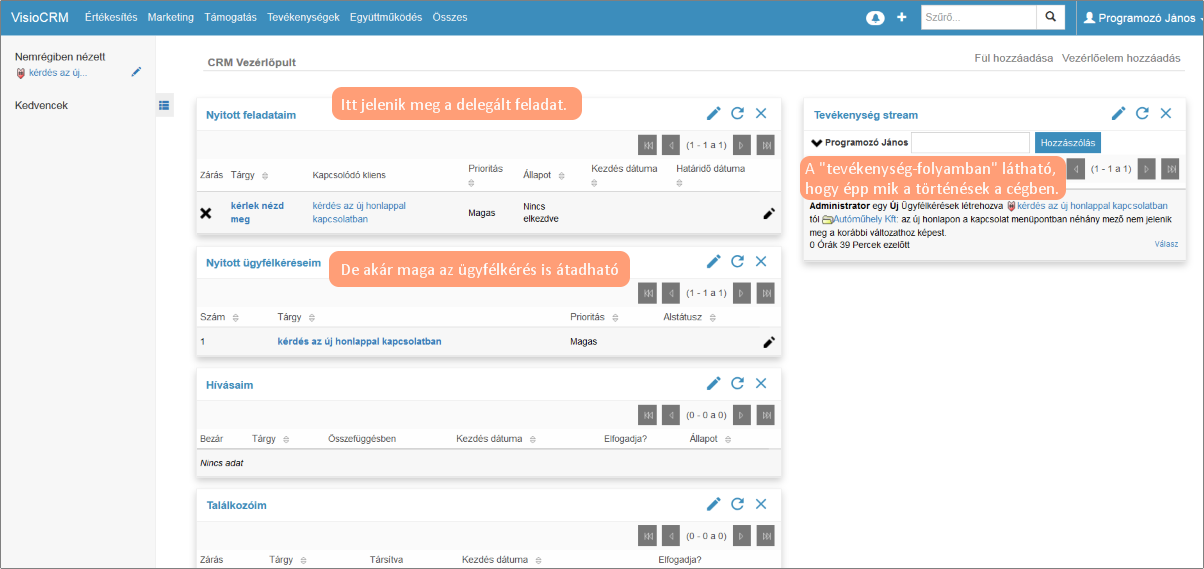This screenshot has height=569, width=1204.
Task: Close the Hívásaim dashlet
Action: [761, 383]
